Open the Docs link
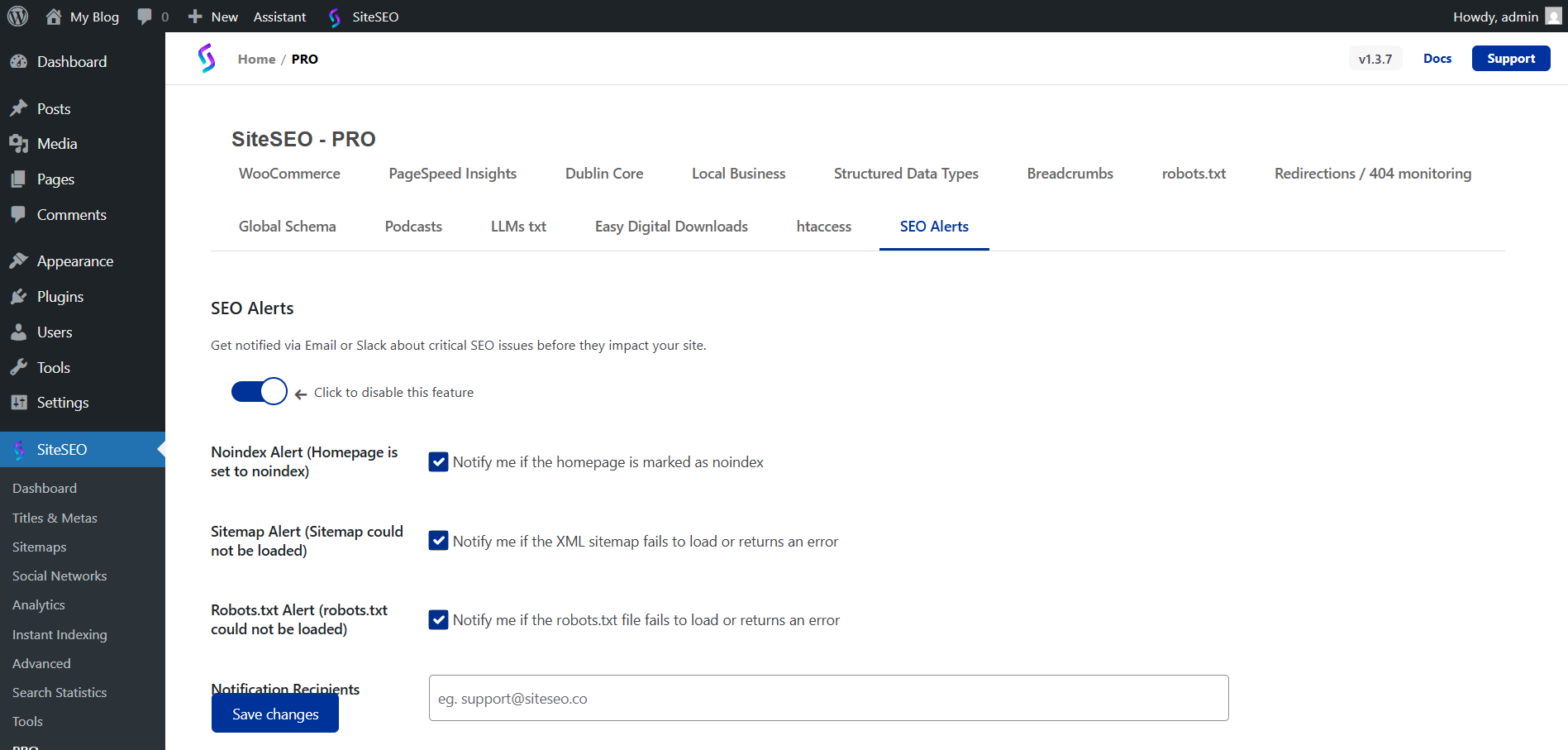1568x750 pixels. pyautogui.click(x=1437, y=58)
